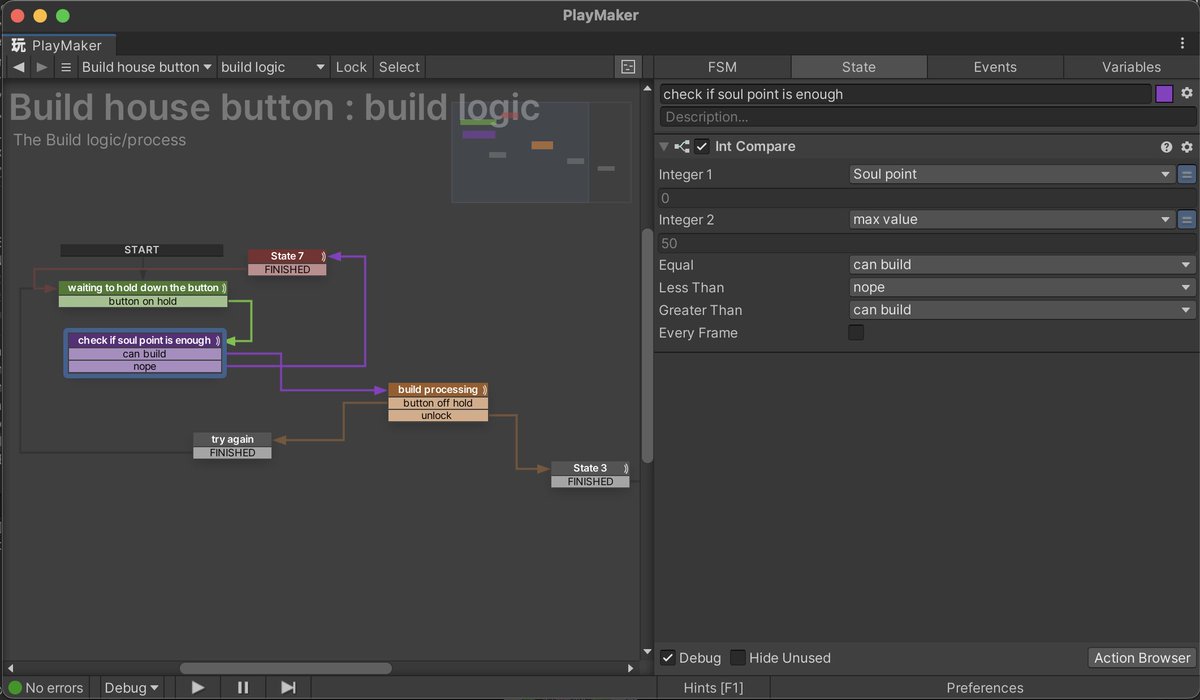Click the purple state color swatch
The height and width of the screenshot is (700, 1200).
pos(1164,94)
